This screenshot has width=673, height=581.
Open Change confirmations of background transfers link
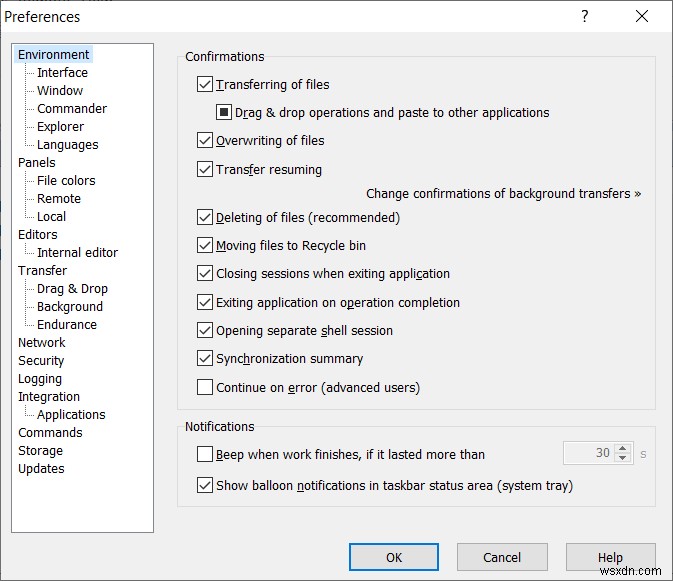tap(503, 194)
